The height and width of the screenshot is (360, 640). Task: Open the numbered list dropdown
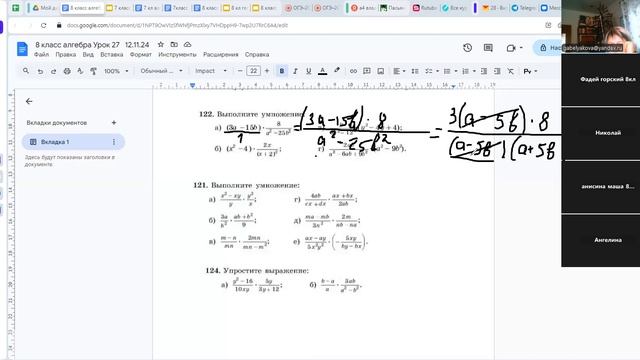(x=469, y=71)
